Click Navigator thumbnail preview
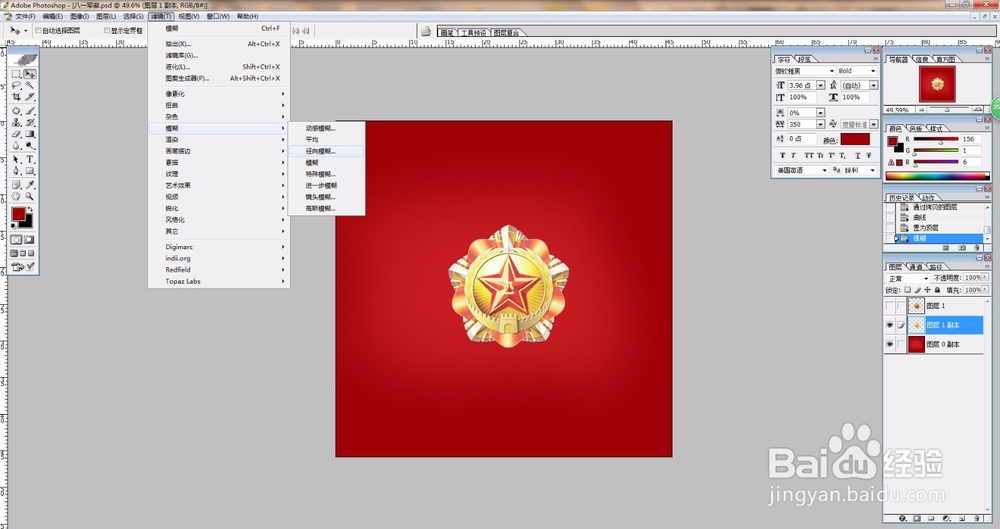The width and height of the screenshot is (1000, 529). pyautogui.click(x=937, y=84)
